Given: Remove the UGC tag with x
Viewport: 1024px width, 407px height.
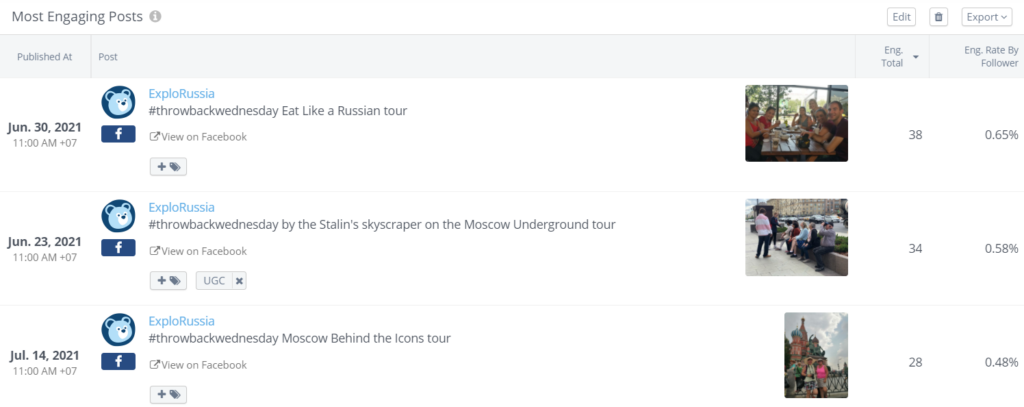Looking at the screenshot, I should pos(239,281).
